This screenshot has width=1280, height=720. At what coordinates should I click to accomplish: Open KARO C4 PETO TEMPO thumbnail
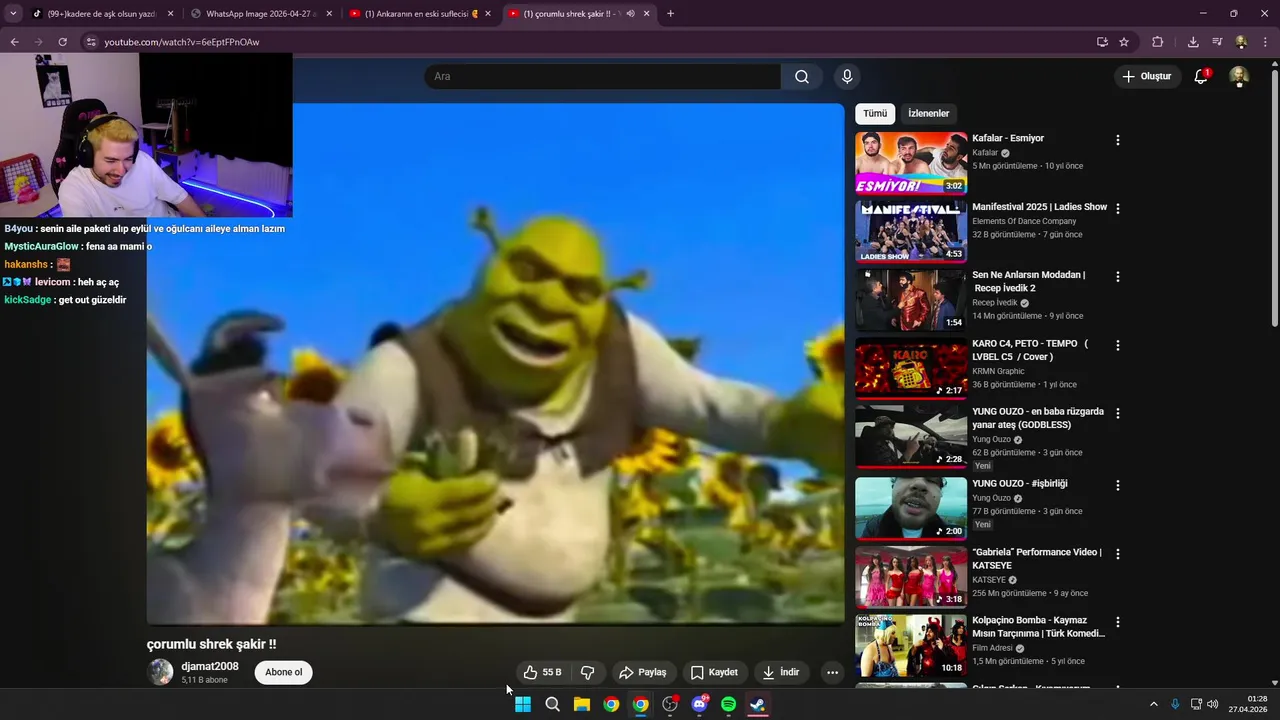pyautogui.click(x=911, y=368)
